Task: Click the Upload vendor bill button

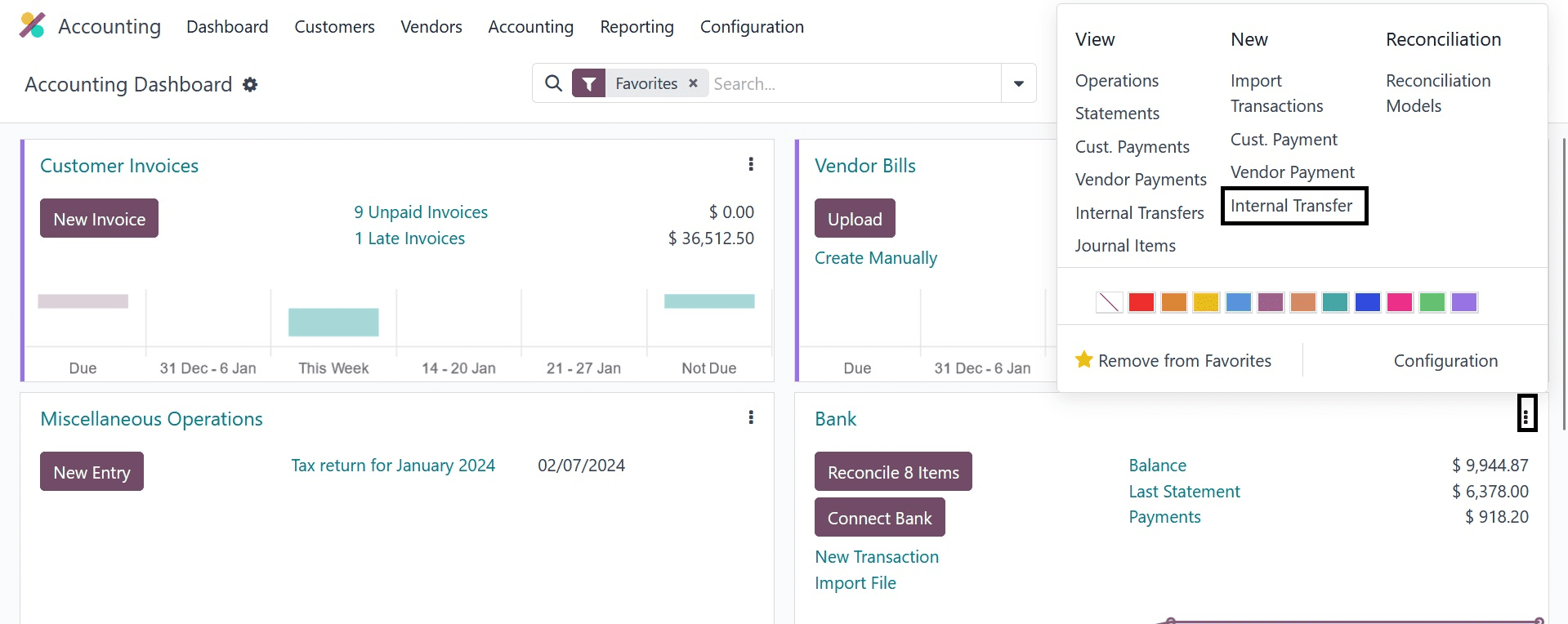Action: click(x=855, y=219)
